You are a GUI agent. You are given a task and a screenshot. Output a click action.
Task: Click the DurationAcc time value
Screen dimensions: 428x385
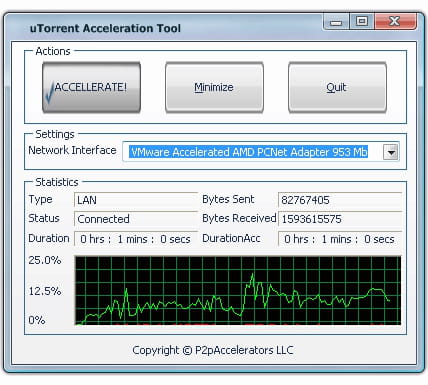(340, 239)
